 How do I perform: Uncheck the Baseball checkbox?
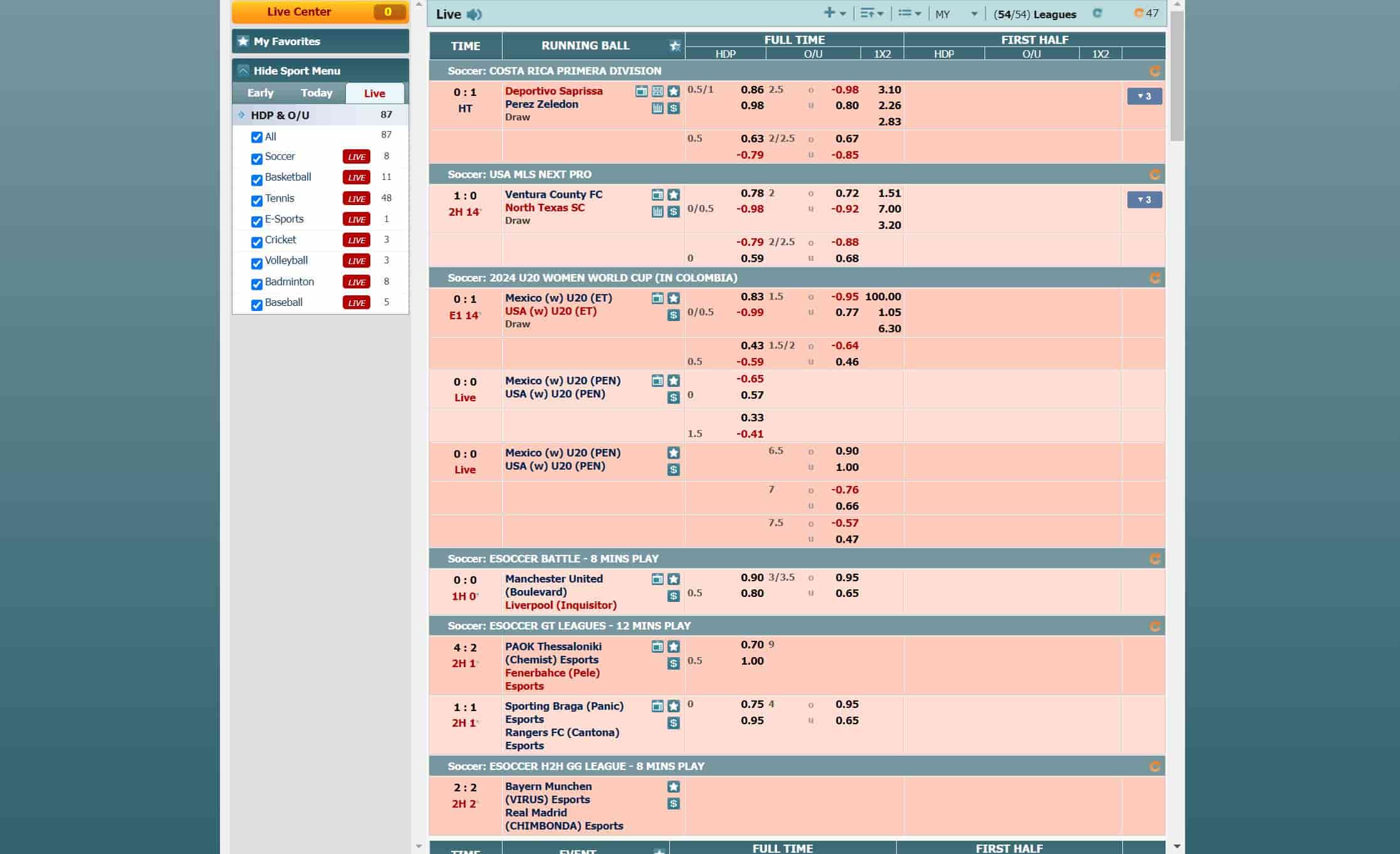click(257, 305)
